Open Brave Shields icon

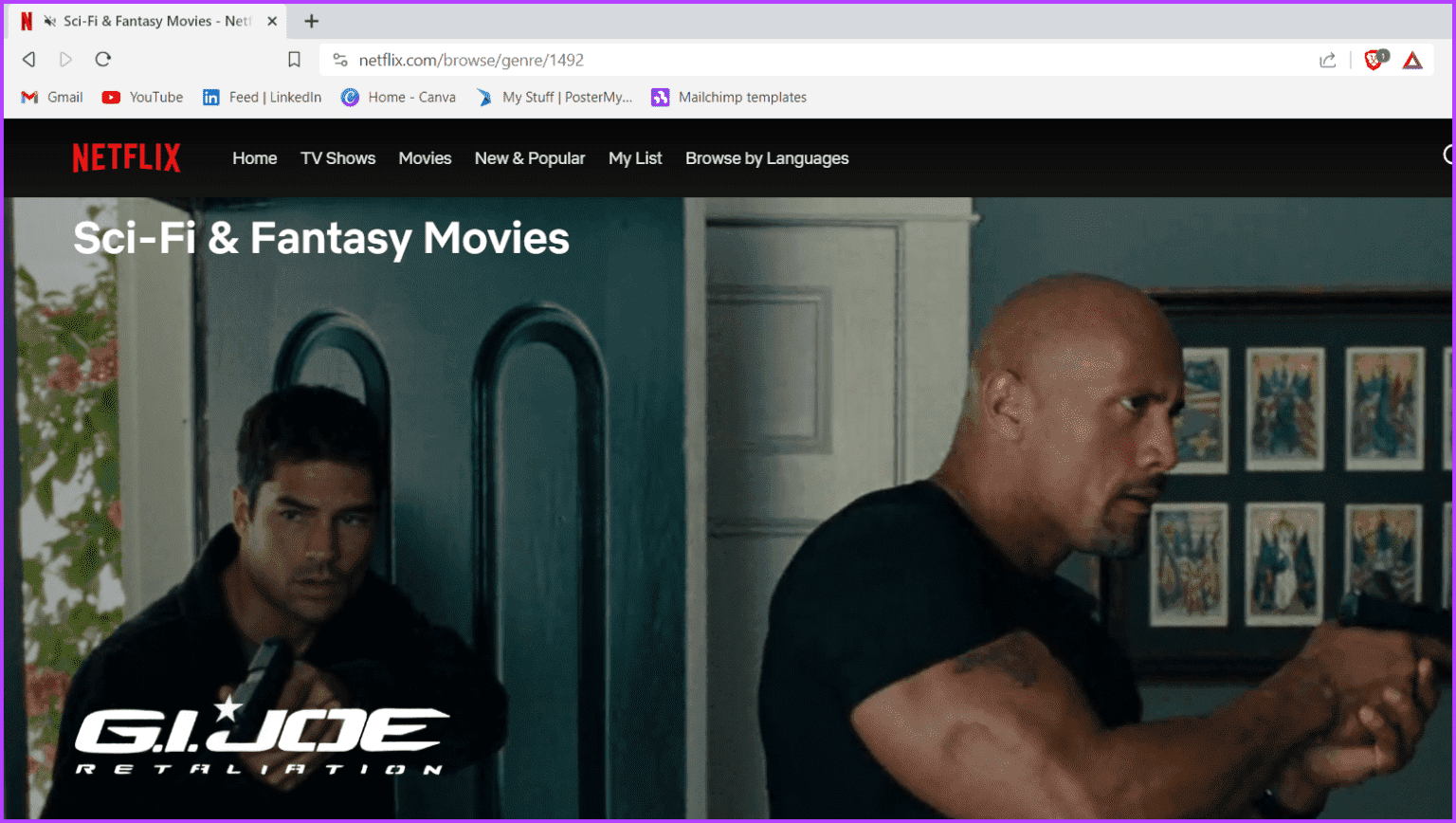click(1374, 60)
